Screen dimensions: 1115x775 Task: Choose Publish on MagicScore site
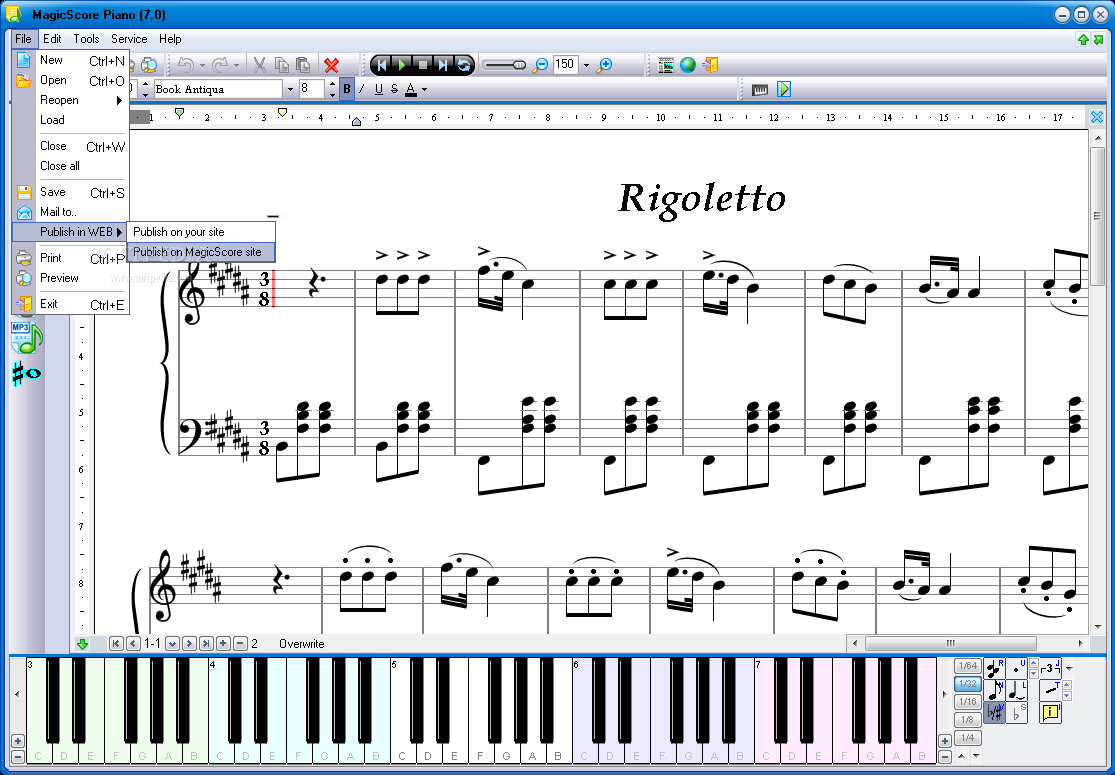[201, 252]
